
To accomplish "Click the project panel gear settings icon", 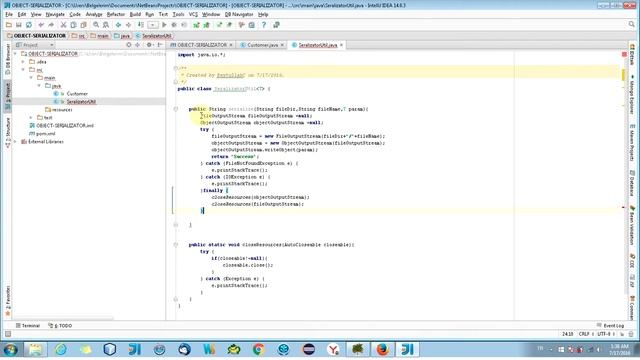I will (x=149, y=45).
